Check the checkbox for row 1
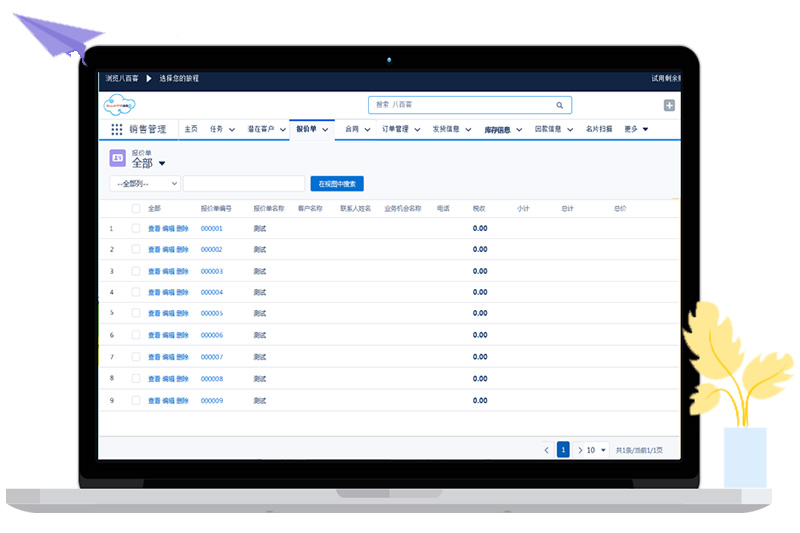Image resolution: width=800 pixels, height=533 pixels. coord(136,229)
